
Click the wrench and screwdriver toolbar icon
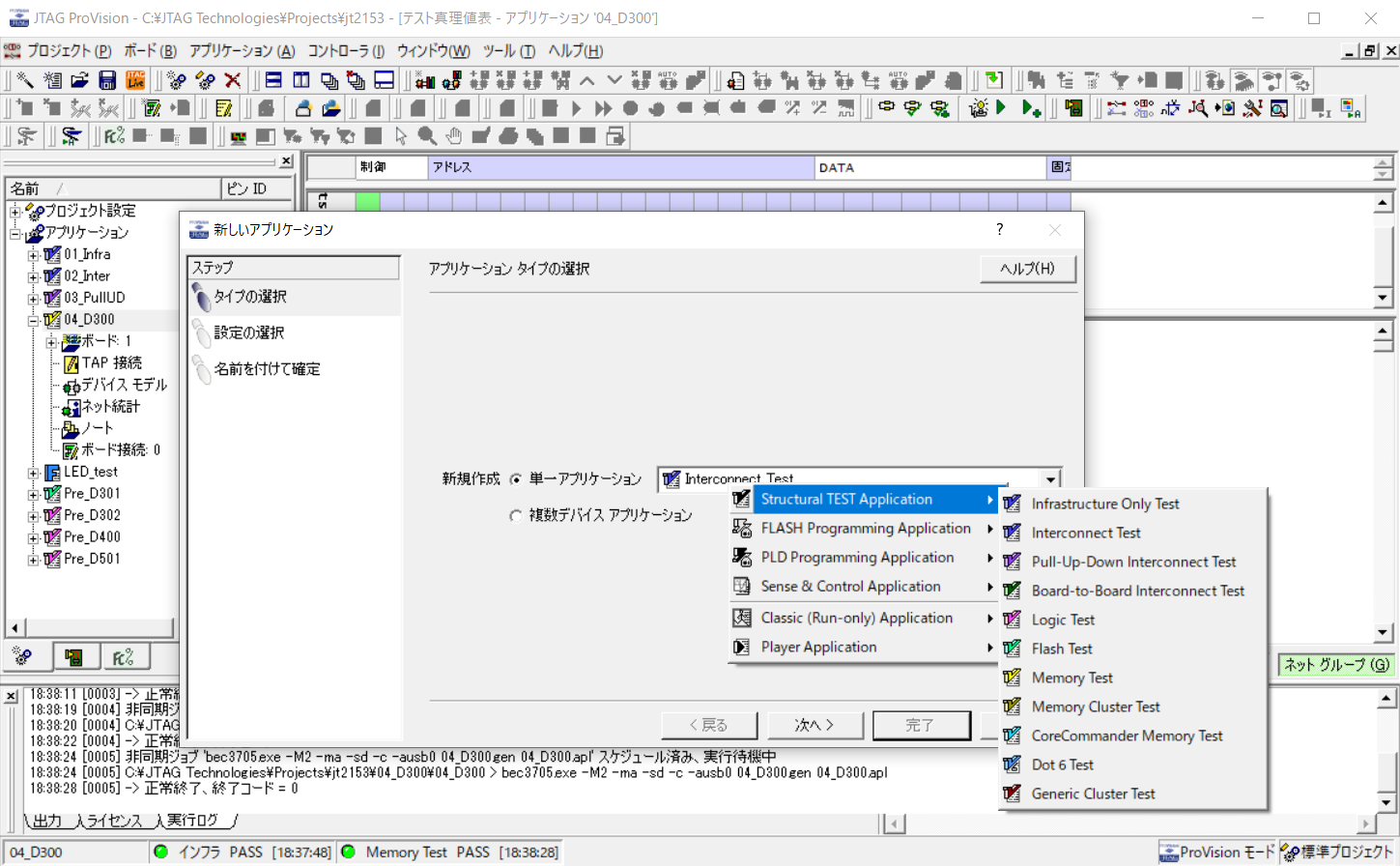pos(1252,108)
